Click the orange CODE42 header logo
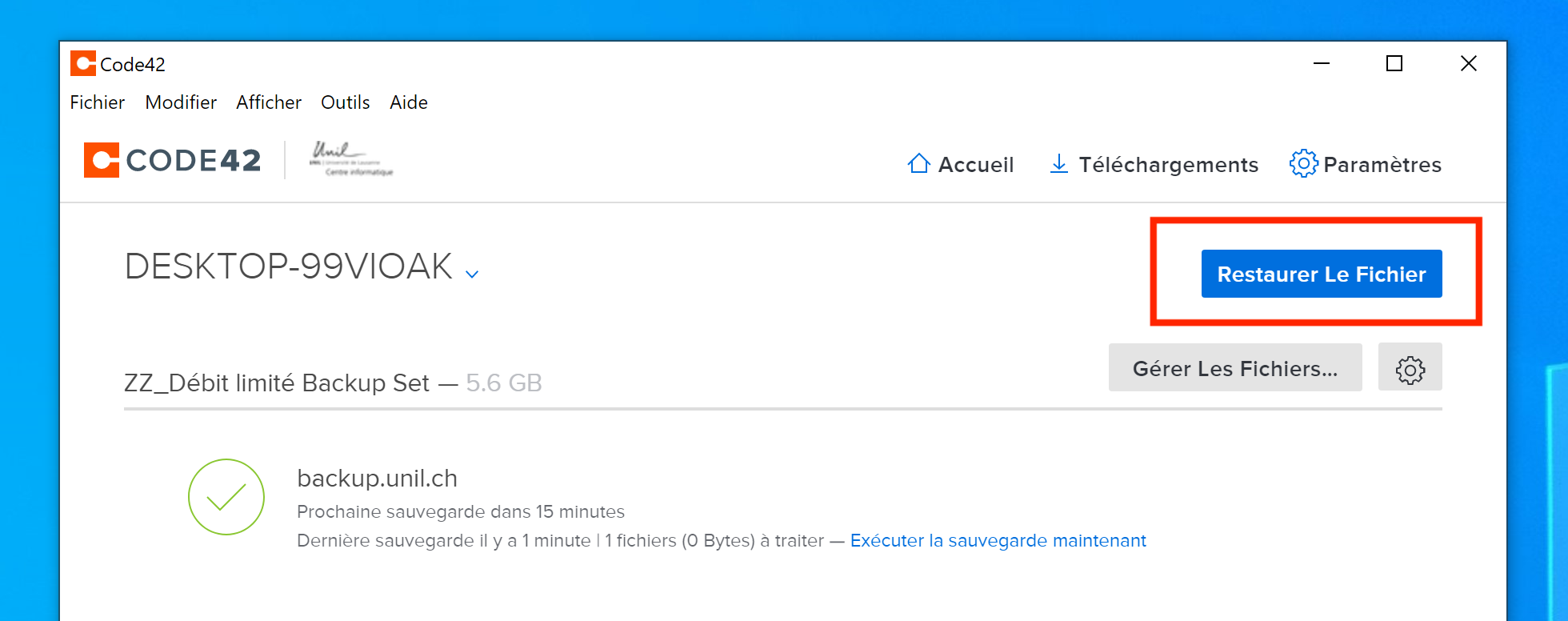This screenshot has height=621, width=1568. pyautogui.click(x=102, y=160)
